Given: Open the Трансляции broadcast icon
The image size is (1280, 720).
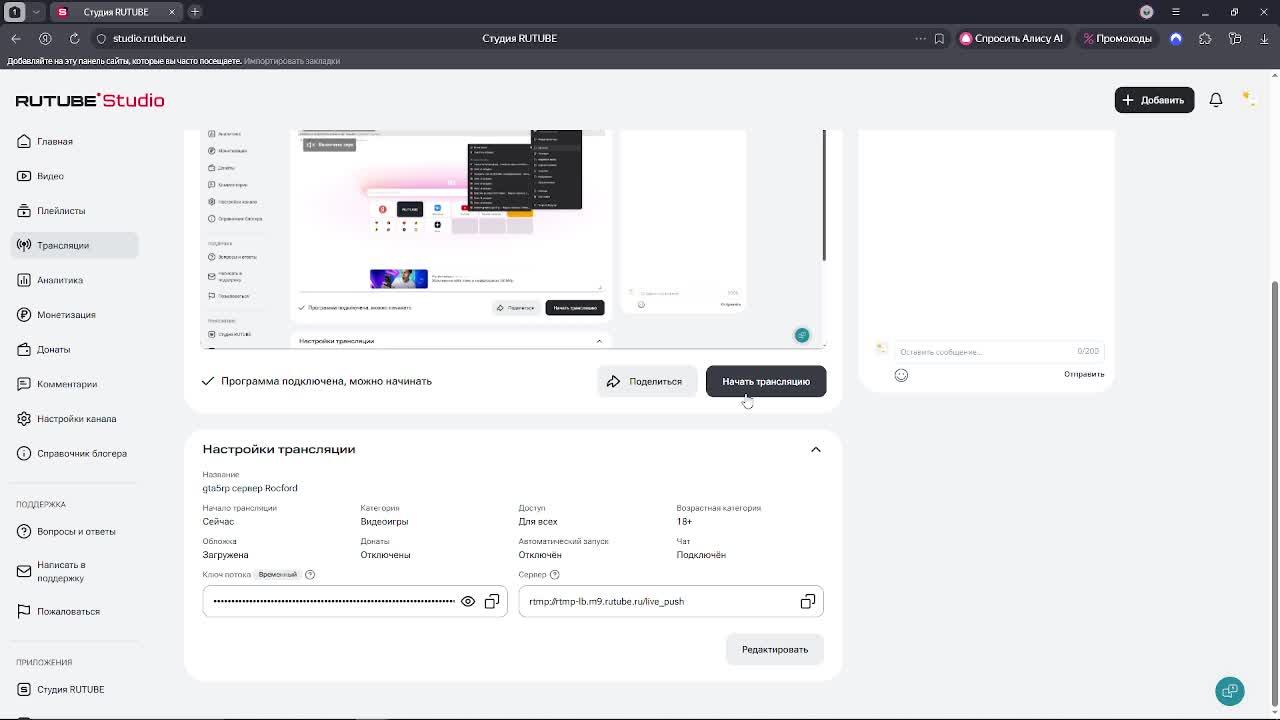Looking at the screenshot, I should (24, 245).
